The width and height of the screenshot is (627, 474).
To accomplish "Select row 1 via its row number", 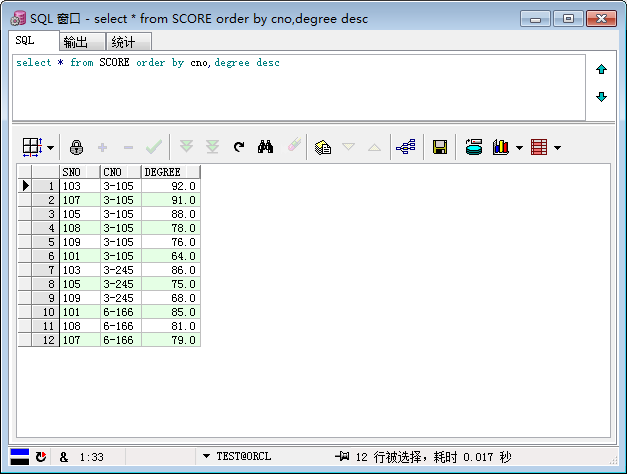I will (45, 186).
